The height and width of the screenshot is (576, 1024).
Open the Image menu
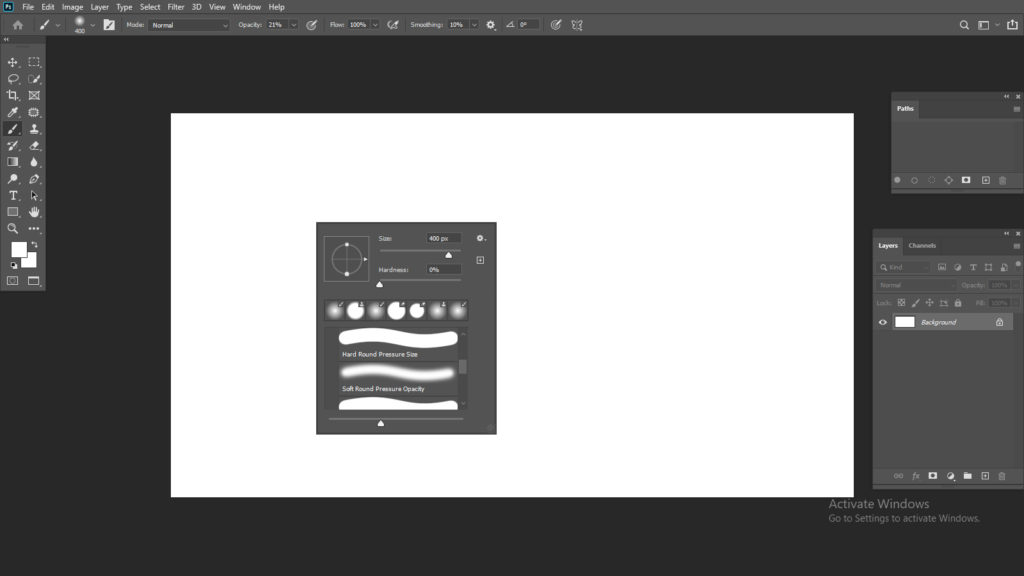(72, 7)
